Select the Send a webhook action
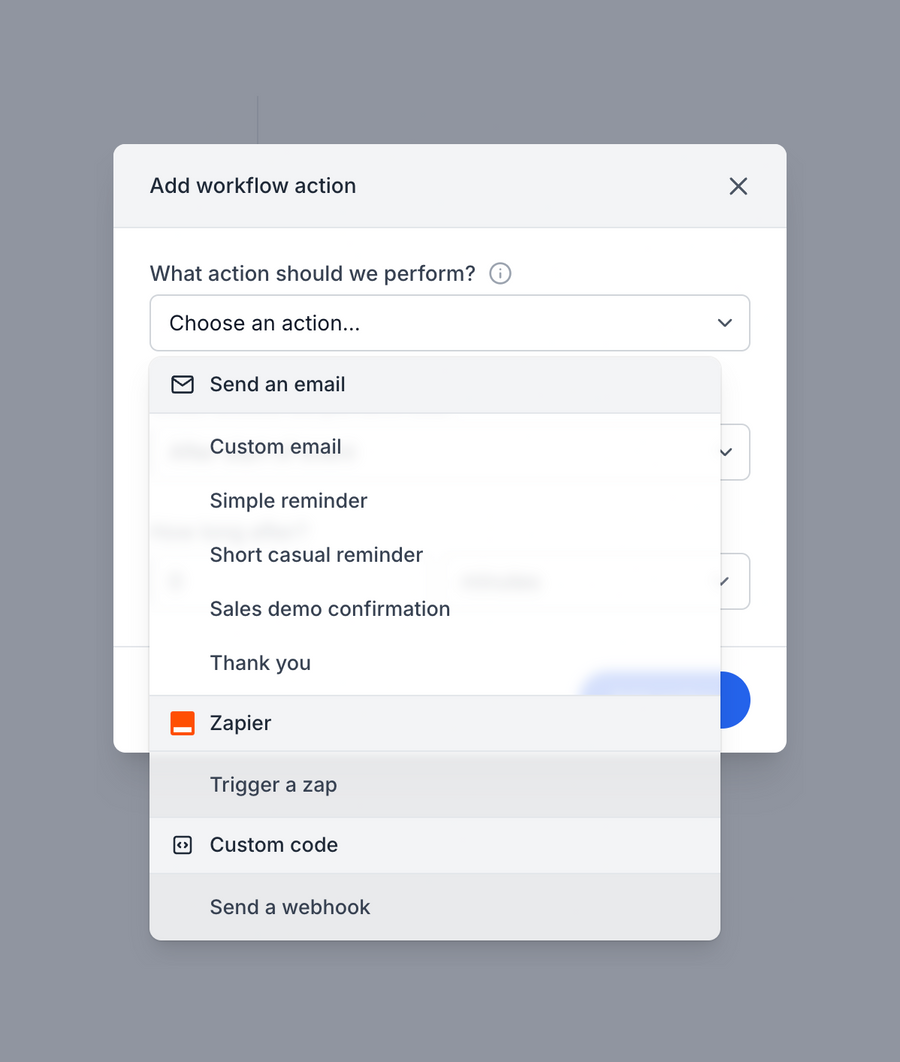 pyautogui.click(x=290, y=907)
